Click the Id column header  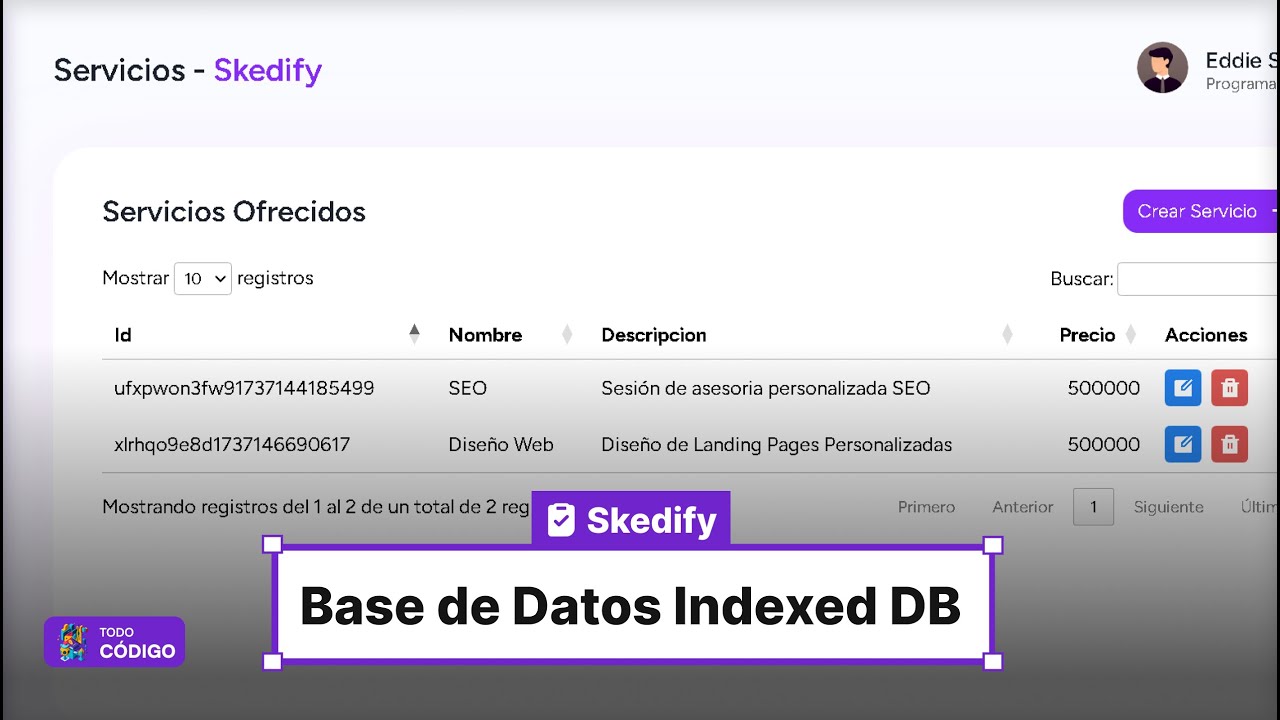(123, 335)
